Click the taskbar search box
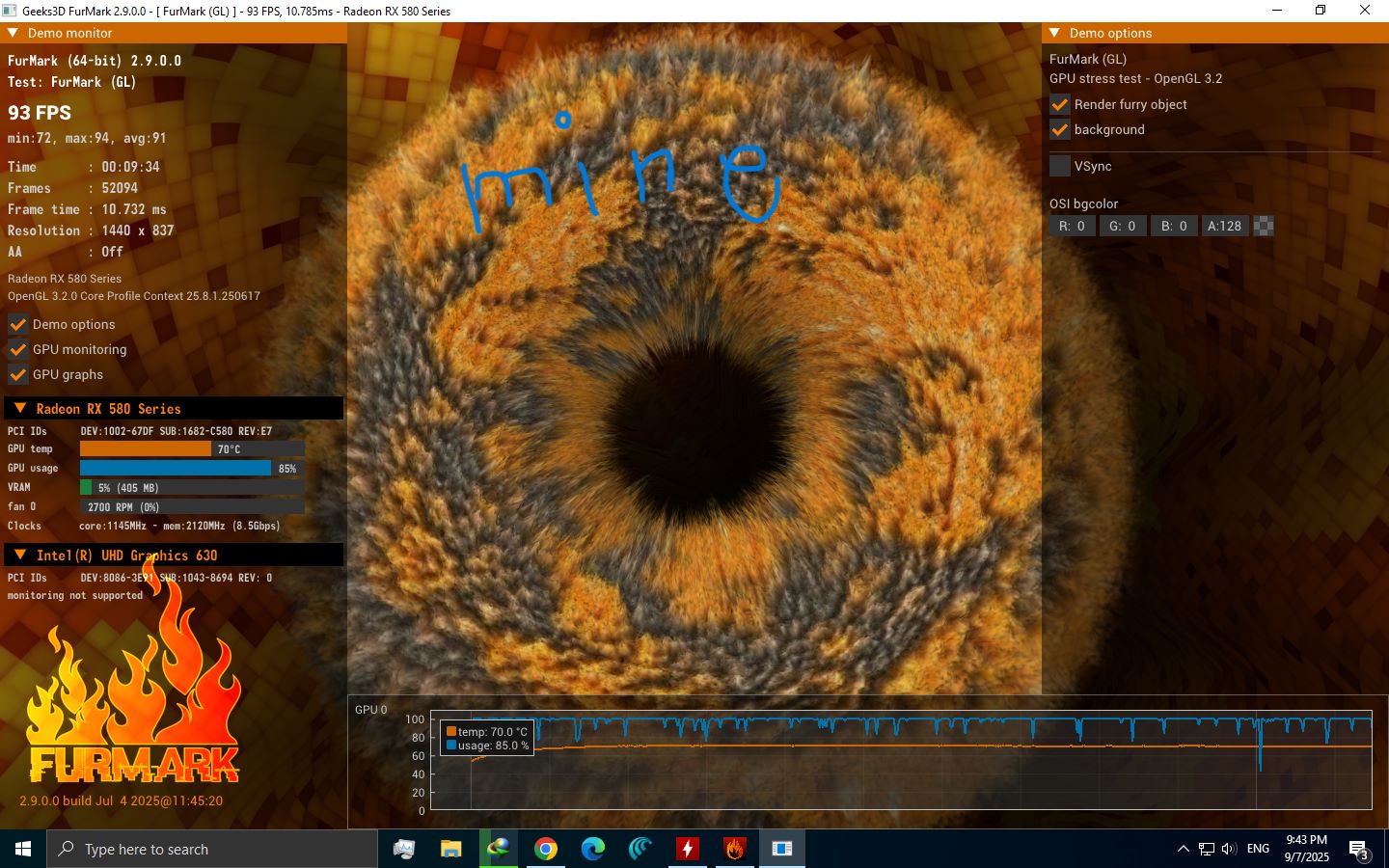1389x868 pixels. [x=212, y=849]
